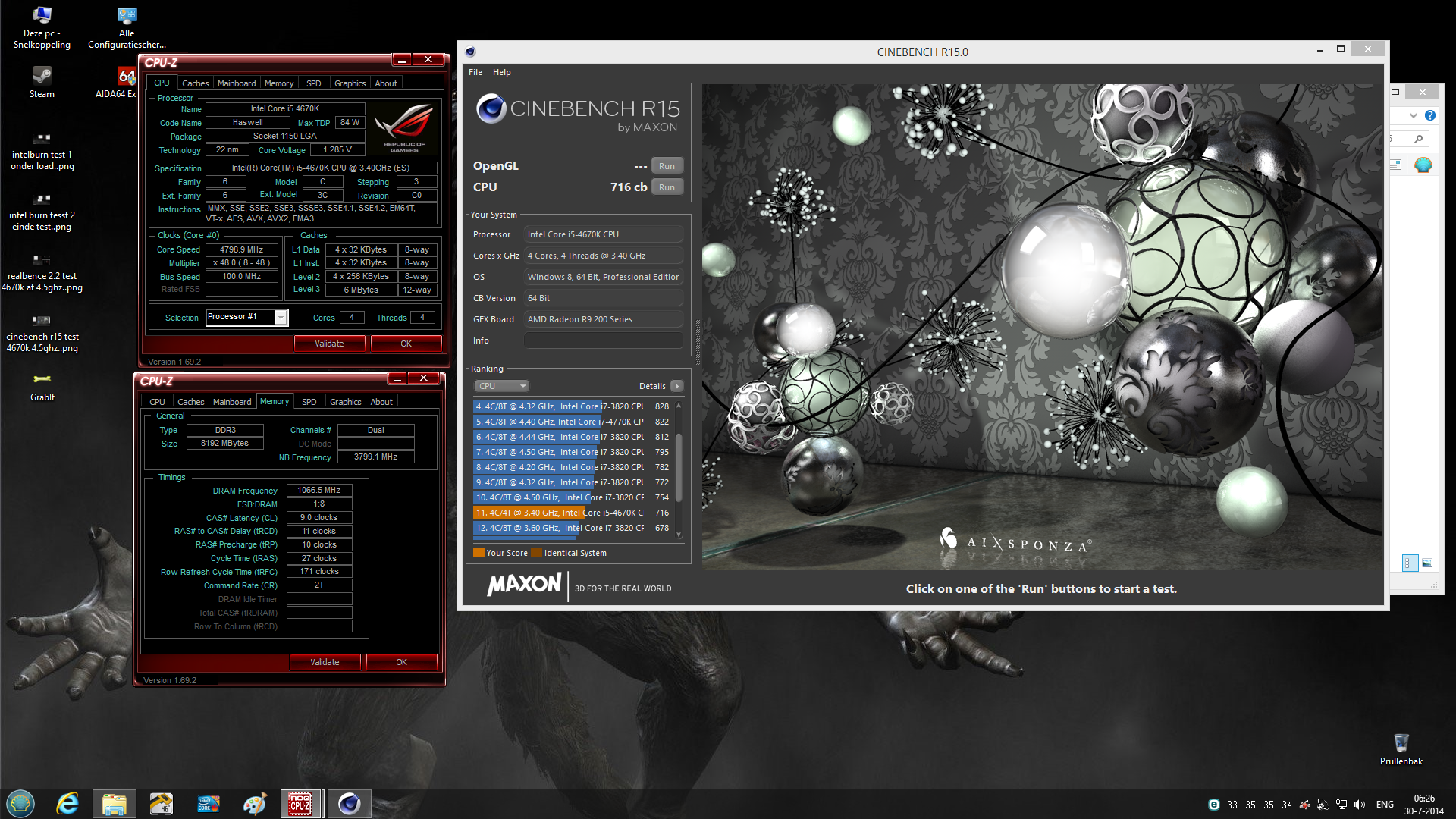This screenshot has height=819, width=1456.
Task: Expand the Explorer ribbon chevron
Action: pyautogui.click(x=1414, y=115)
